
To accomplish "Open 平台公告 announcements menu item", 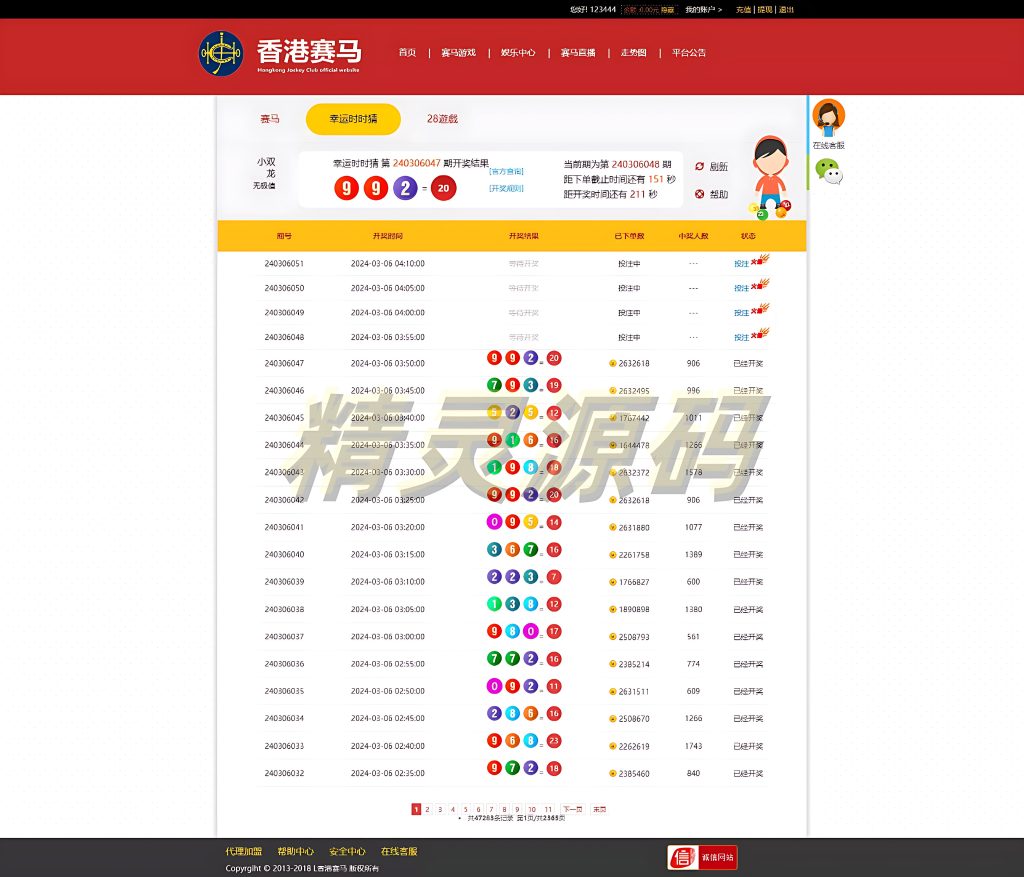I will tap(689, 53).
